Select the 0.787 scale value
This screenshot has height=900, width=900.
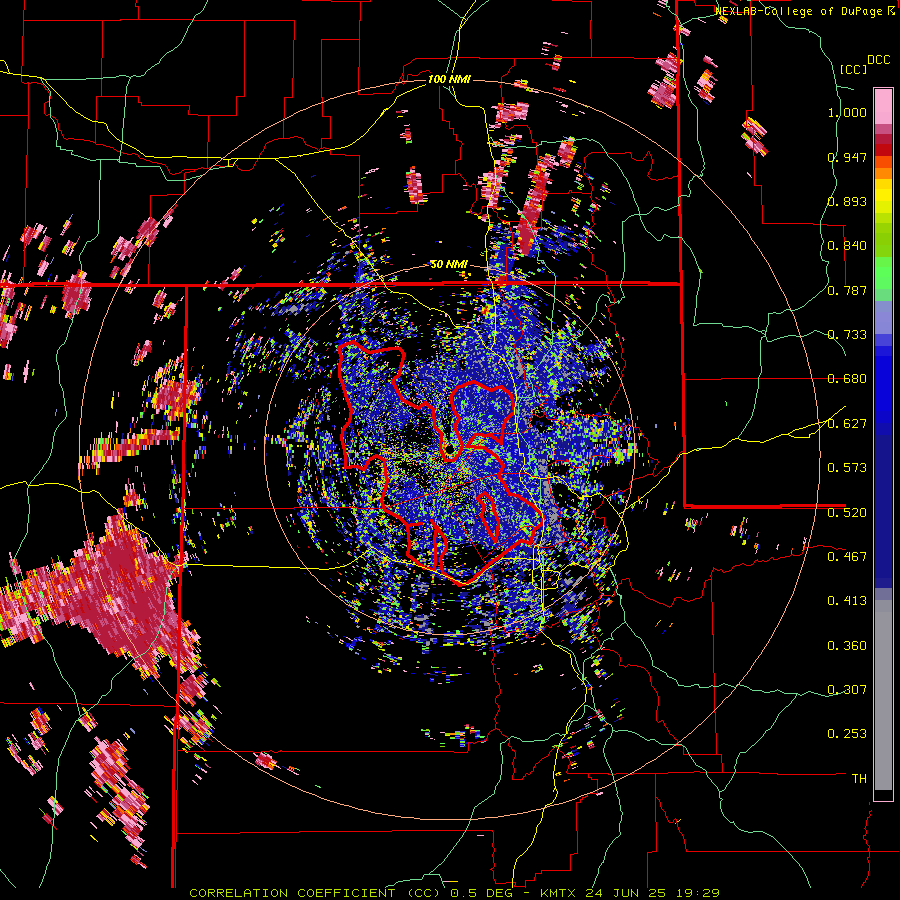847,290
